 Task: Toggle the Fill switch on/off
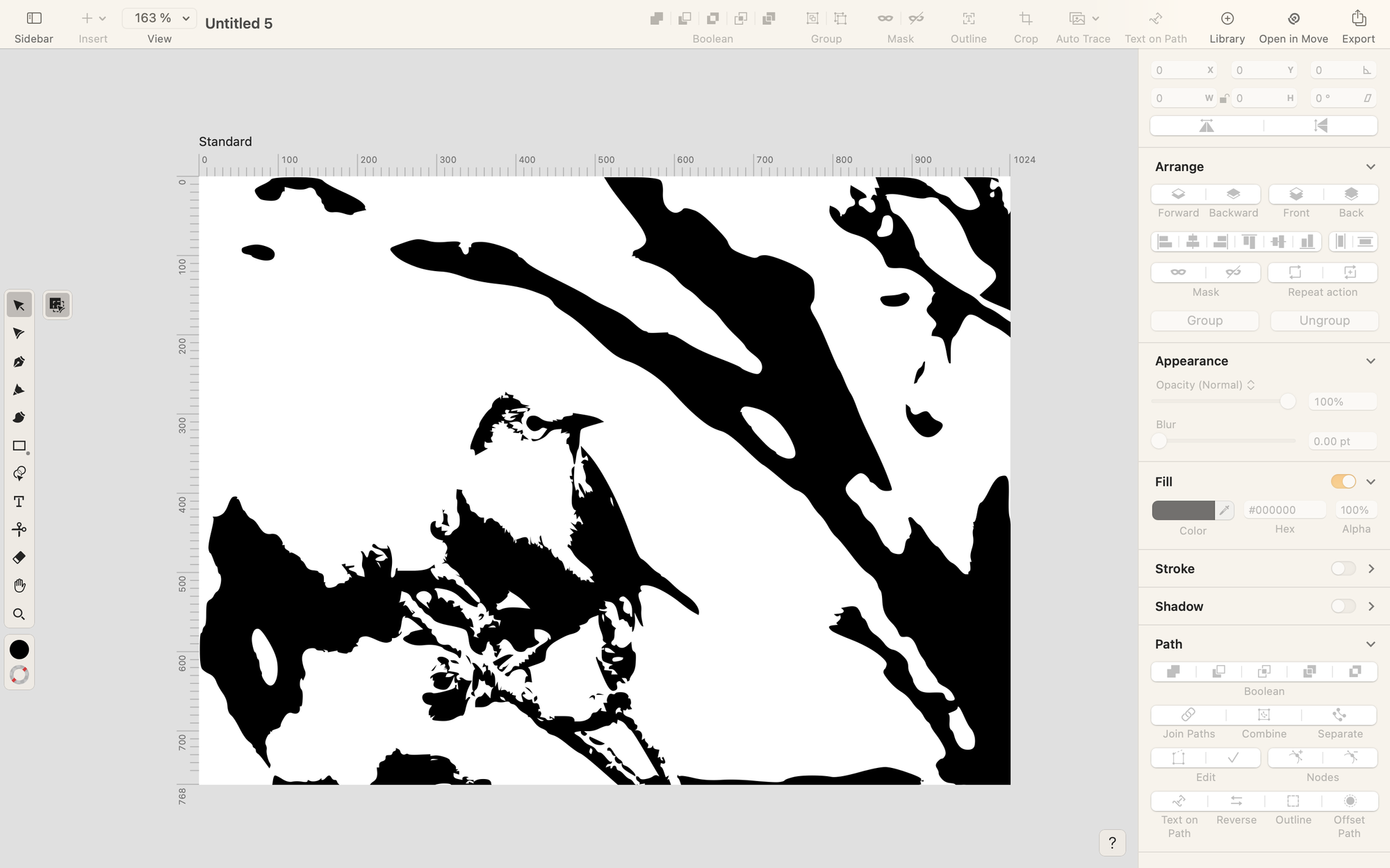click(x=1343, y=482)
